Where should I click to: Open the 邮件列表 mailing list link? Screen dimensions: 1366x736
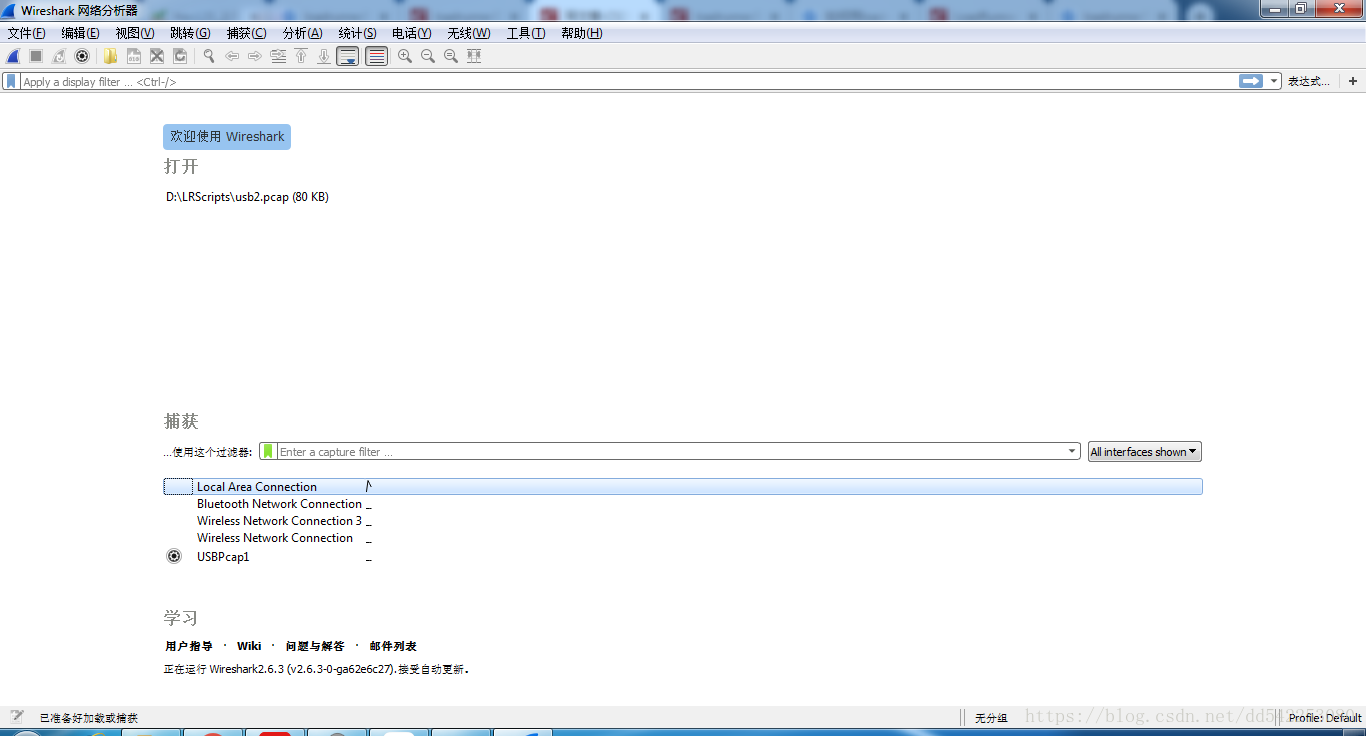click(x=393, y=646)
